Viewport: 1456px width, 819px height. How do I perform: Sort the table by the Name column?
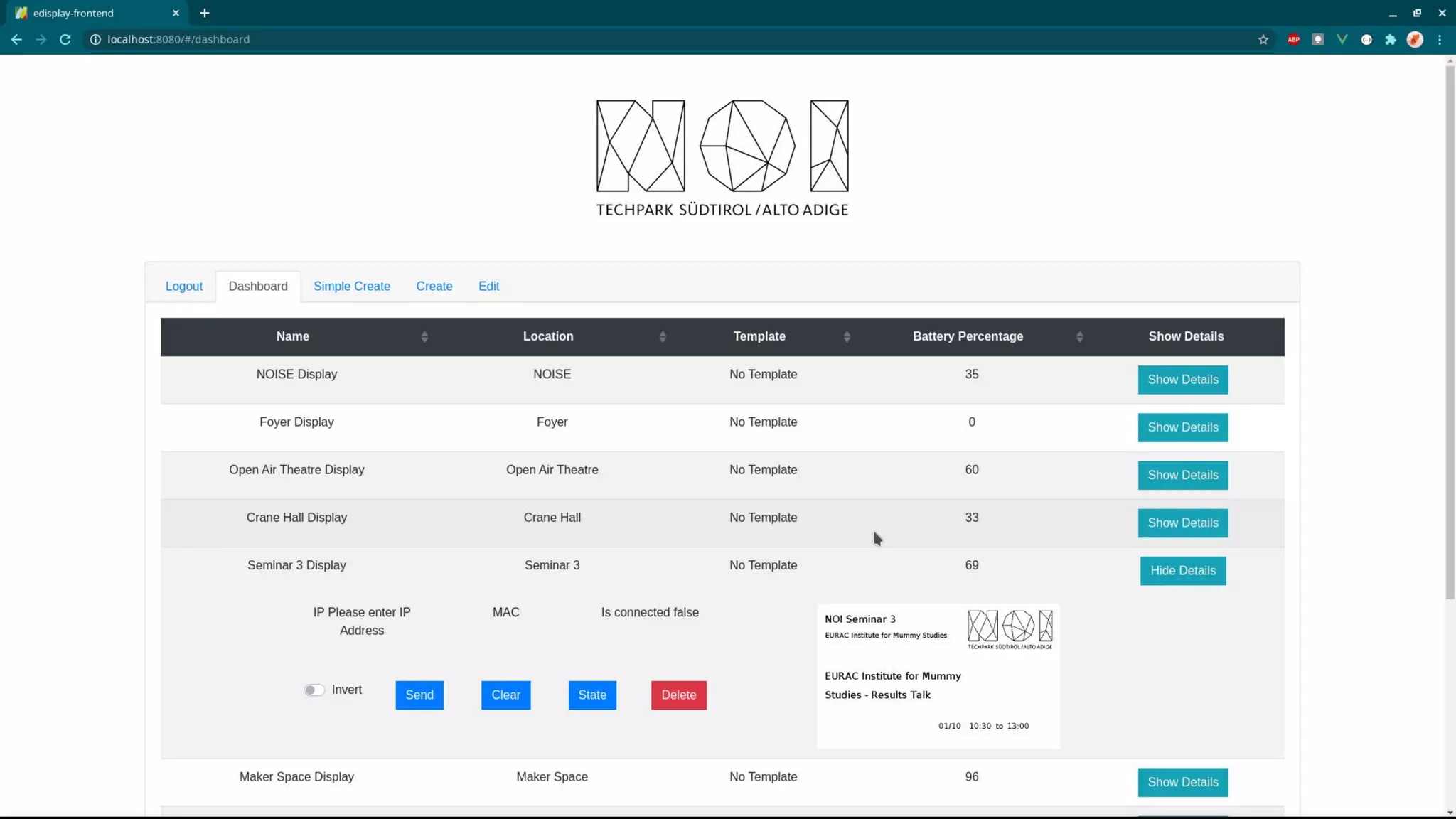click(x=293, y=336)
